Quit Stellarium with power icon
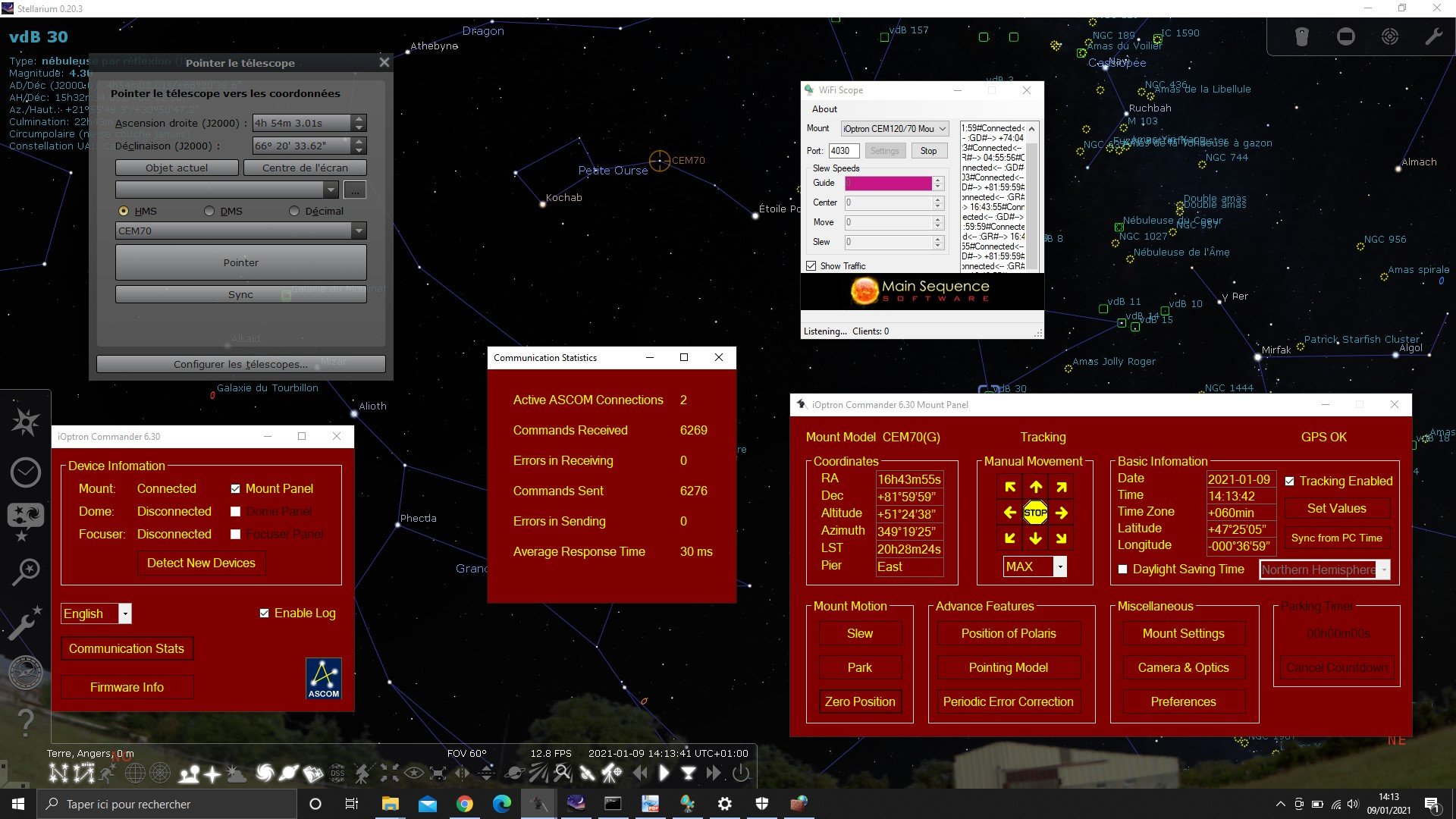 pyautogui.click(x=741, y=773)
